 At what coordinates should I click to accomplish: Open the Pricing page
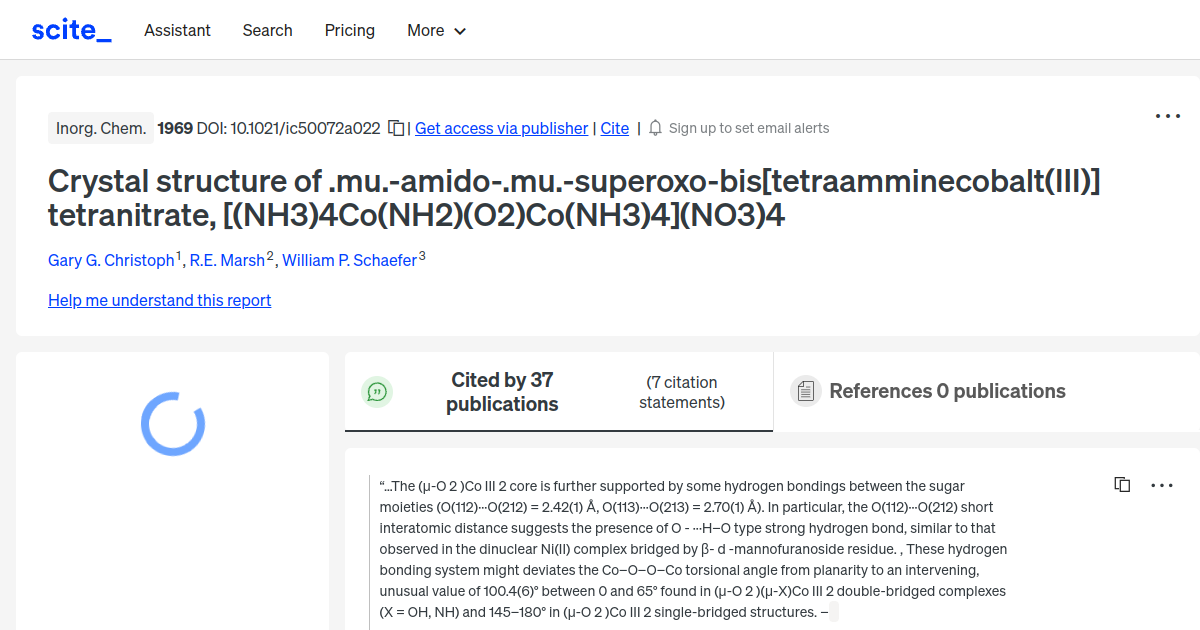click(350, 30)
